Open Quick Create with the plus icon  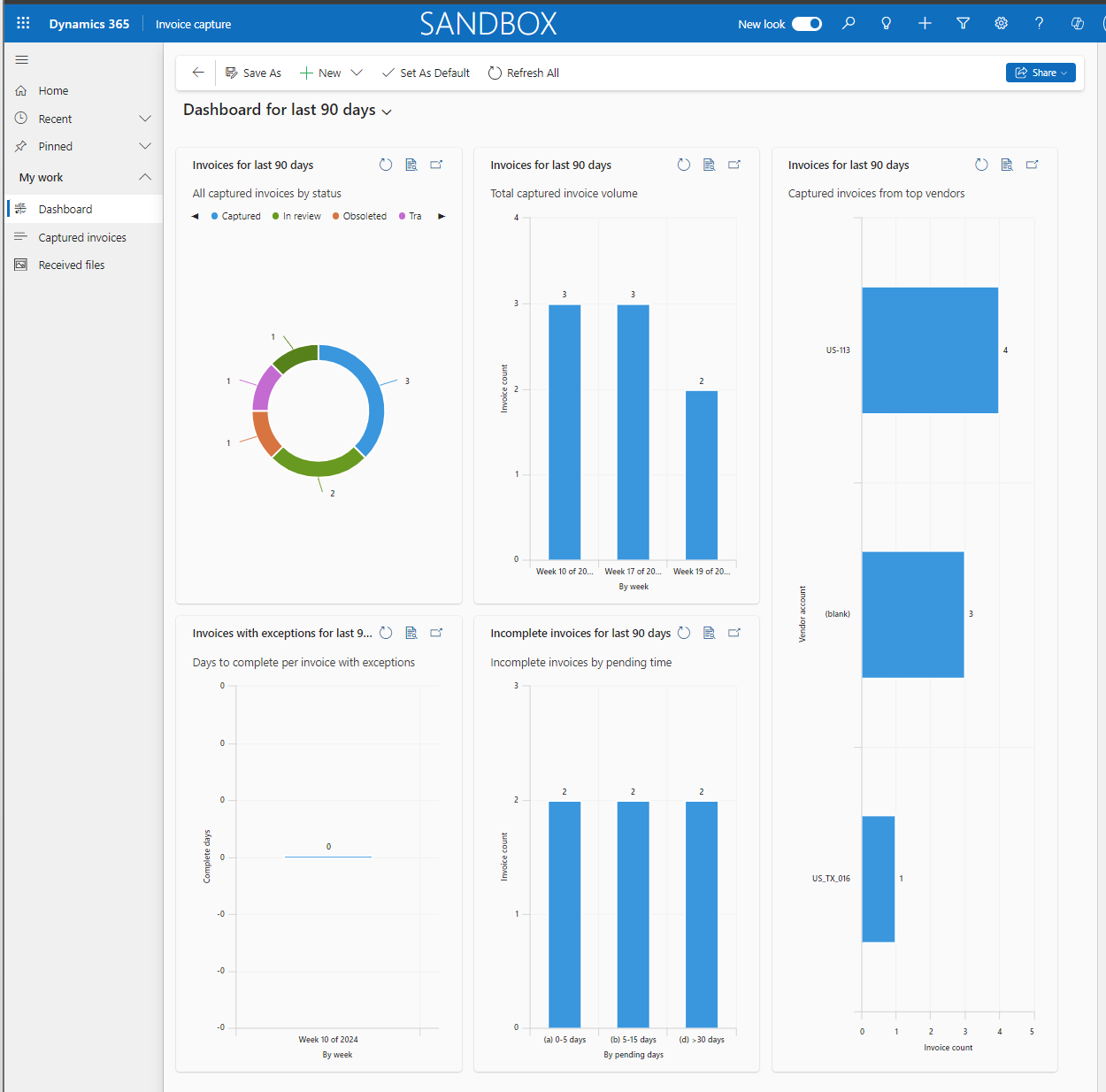pos(925,23)
